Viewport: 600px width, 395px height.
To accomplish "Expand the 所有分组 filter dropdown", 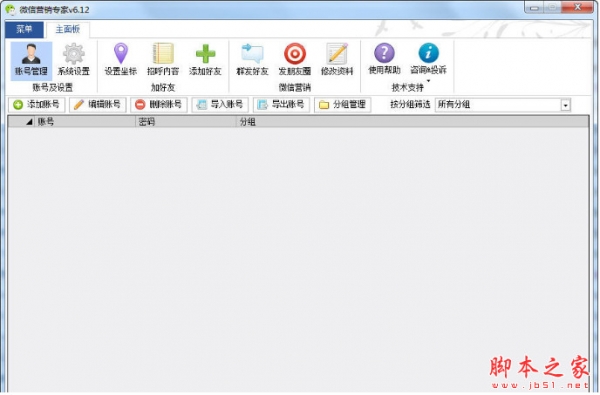I will [566, 105].
